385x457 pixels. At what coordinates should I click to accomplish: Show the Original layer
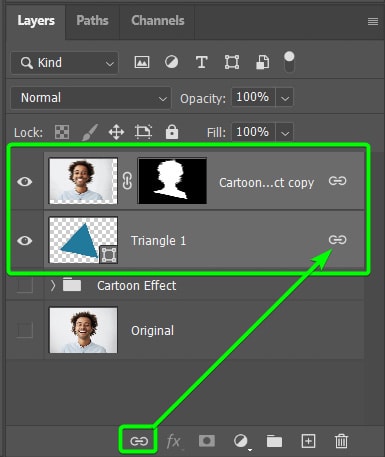coord(25,330)
